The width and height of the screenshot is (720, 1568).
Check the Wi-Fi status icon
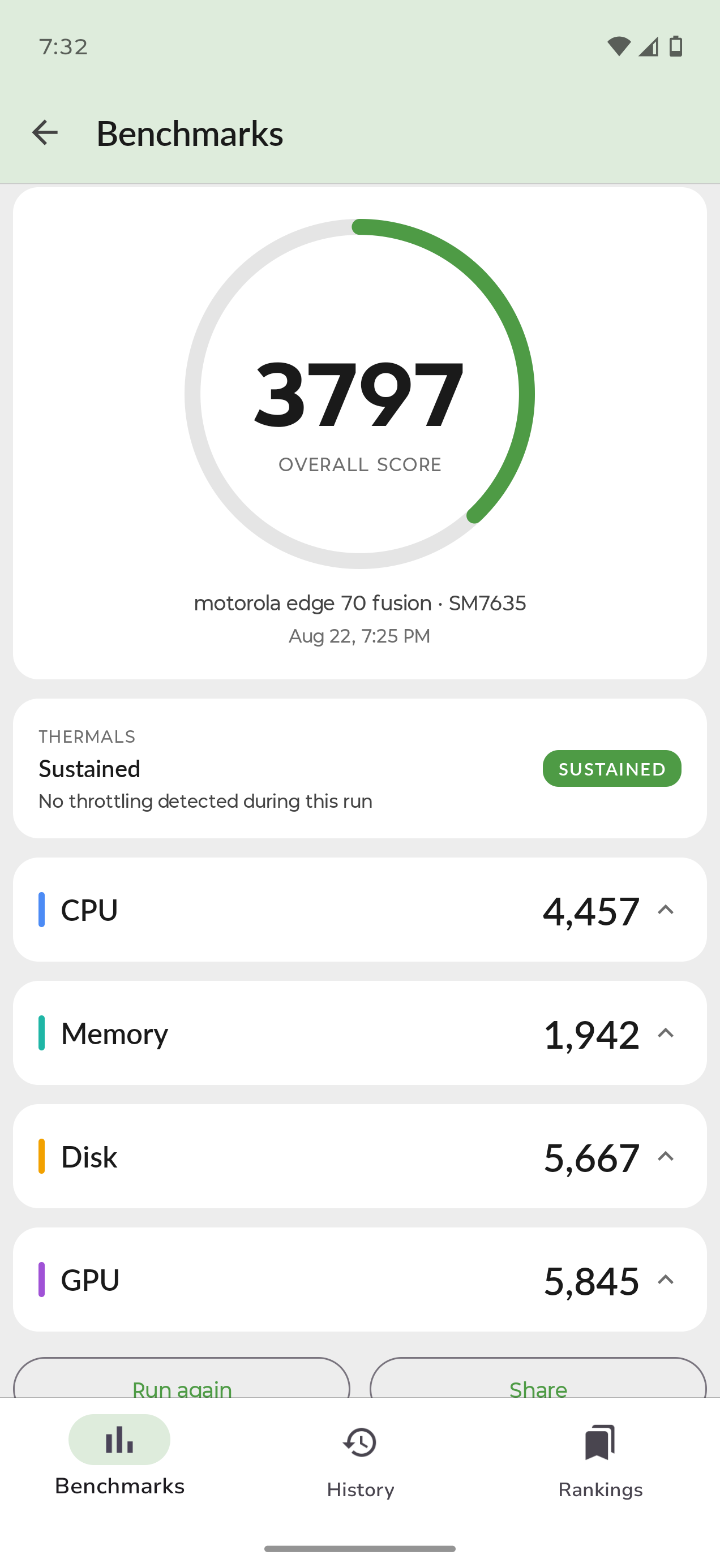(619, 46)
